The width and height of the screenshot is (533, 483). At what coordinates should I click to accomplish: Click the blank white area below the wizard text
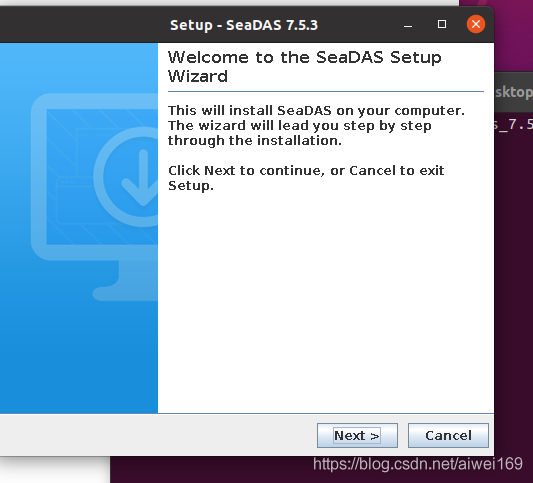click(x=326, y=303)
